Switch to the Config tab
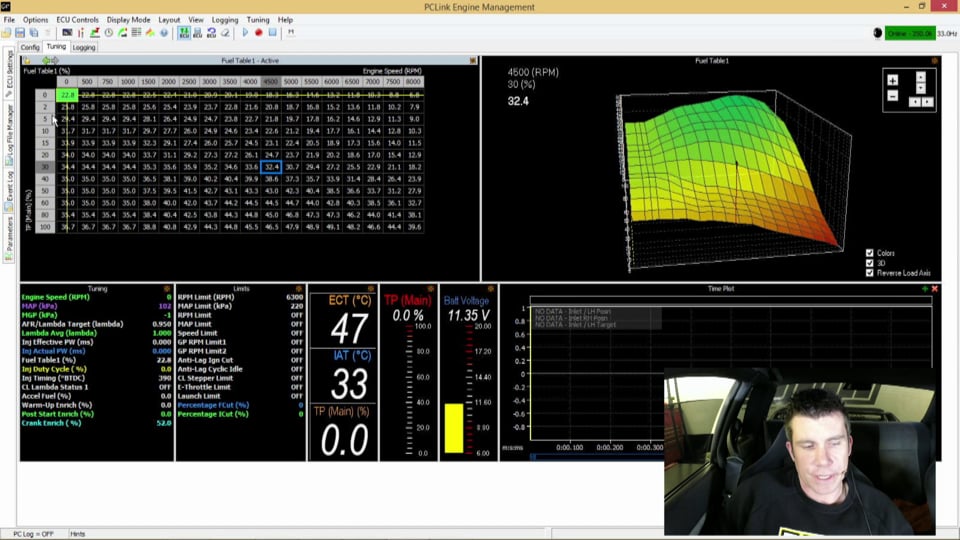The width and height of the screenshot is (960, 540). tap(29, 47)
